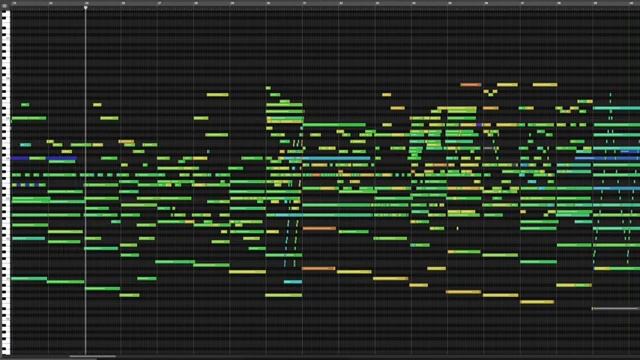This screenshot has height=360, width=640.
Task: Click the small corner button above the piano keyboard
Action: (4, 6)
